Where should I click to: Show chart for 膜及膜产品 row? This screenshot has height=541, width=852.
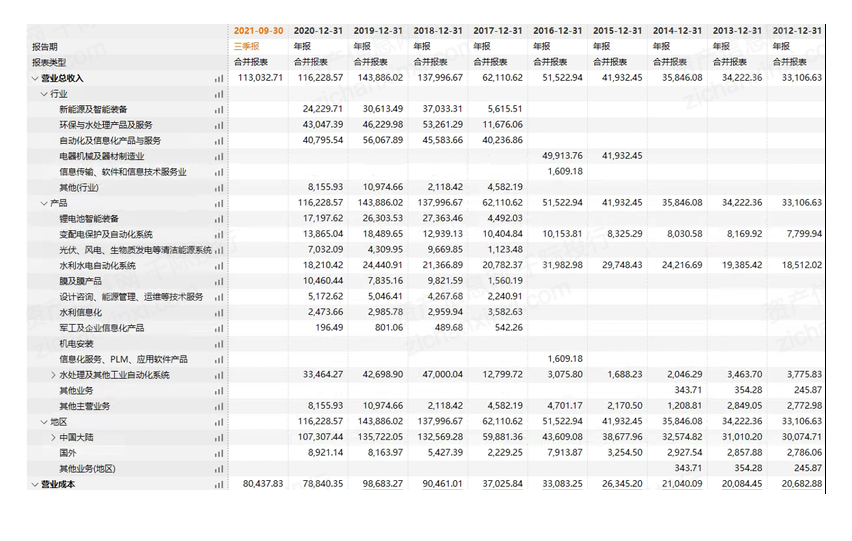click(x=218, y=281)
